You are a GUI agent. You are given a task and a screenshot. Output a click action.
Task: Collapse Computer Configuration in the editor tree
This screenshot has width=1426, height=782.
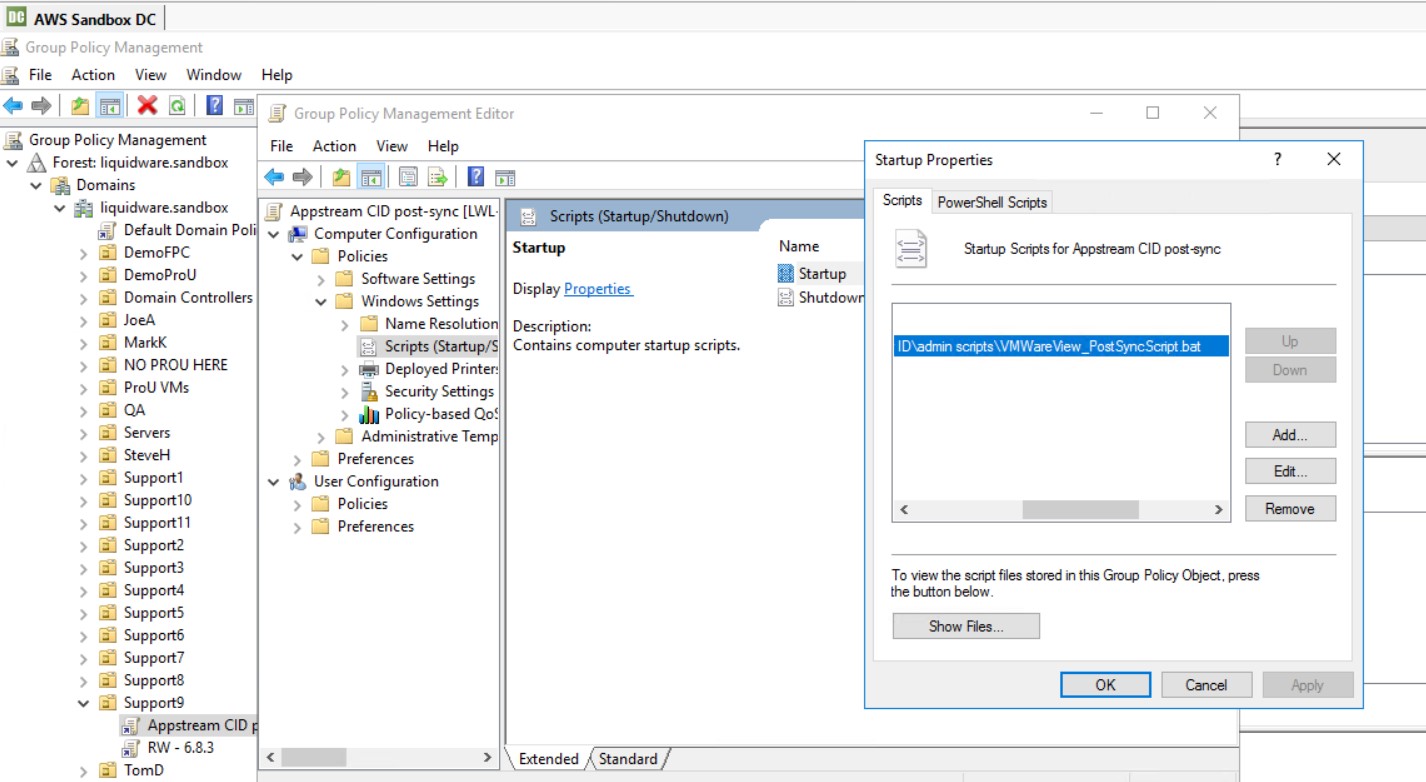pos(274,234)
